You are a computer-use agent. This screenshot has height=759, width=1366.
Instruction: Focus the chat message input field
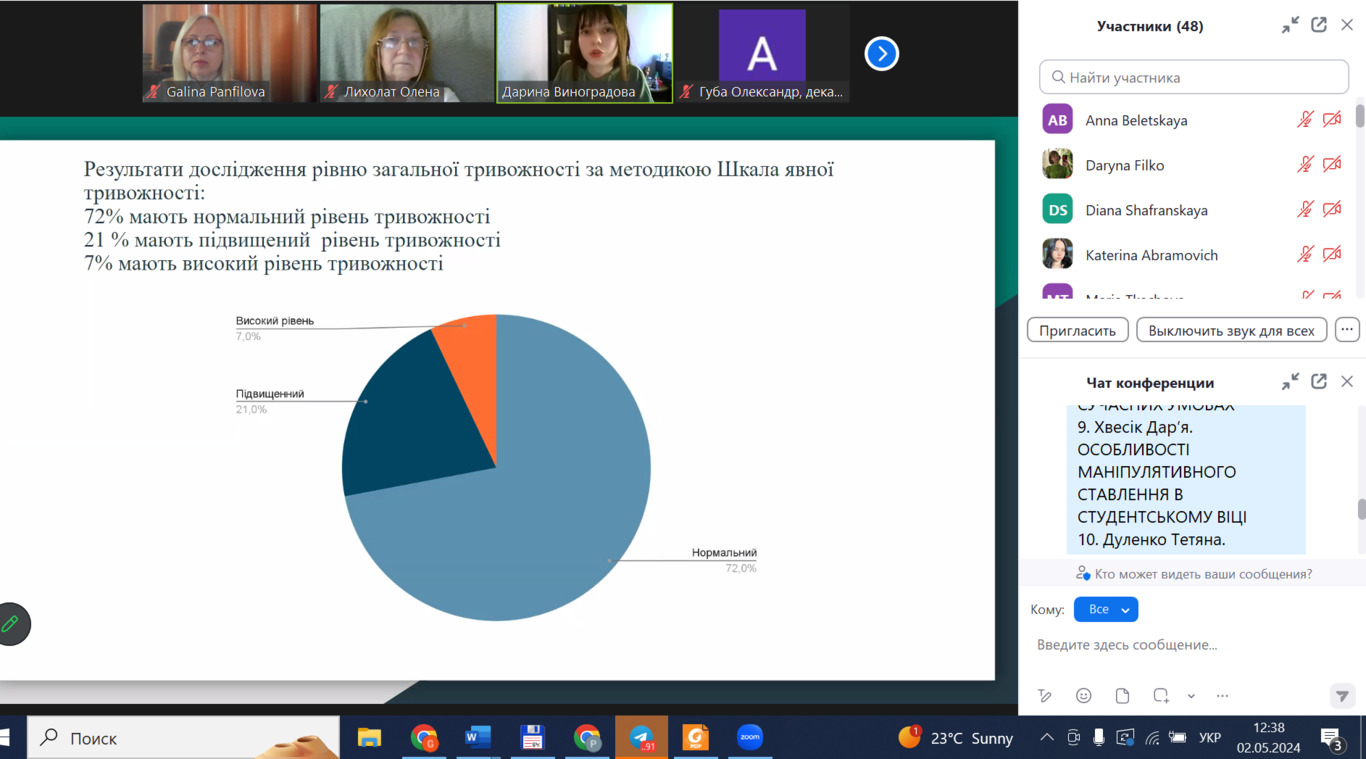(1190, 645)
